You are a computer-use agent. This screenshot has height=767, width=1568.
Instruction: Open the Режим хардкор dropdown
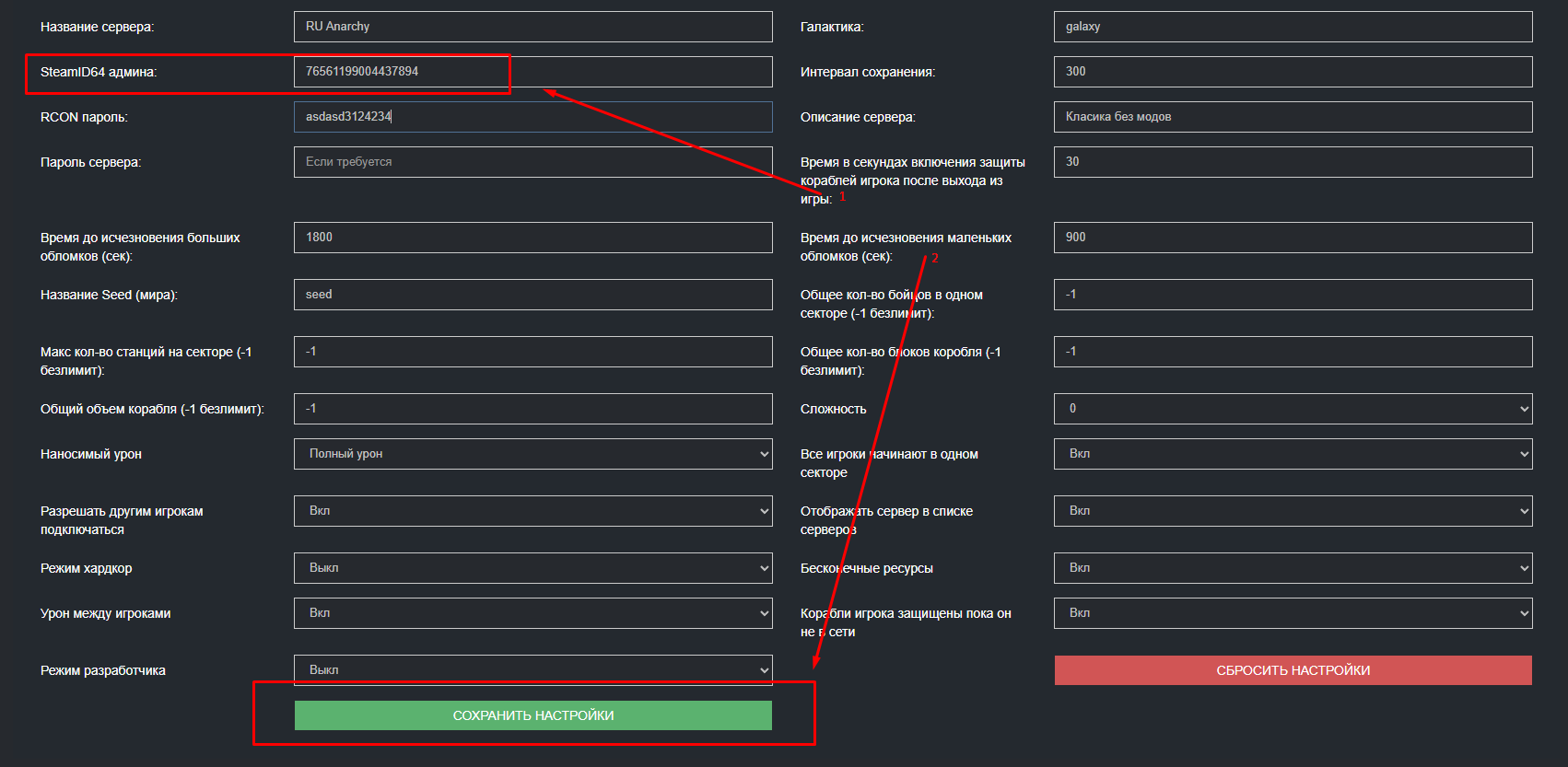tap(532, 568)
